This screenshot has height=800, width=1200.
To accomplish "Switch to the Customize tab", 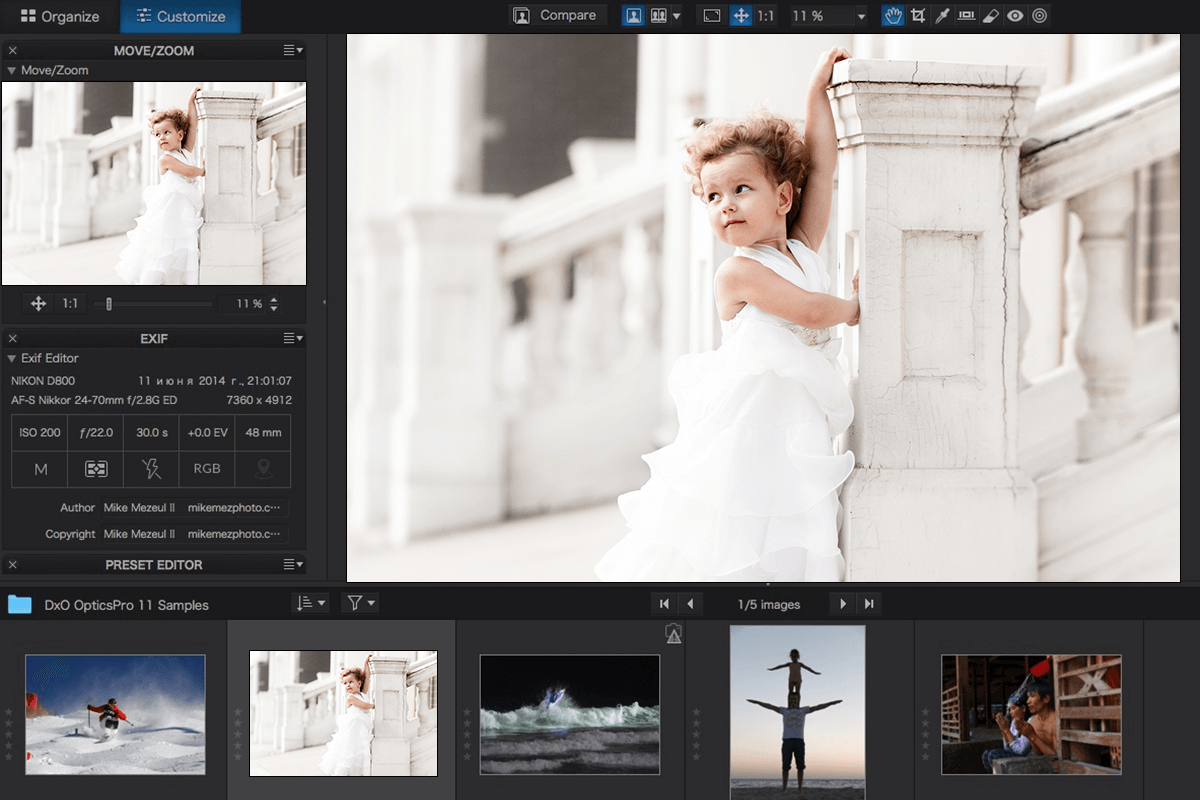I will 181,16.
